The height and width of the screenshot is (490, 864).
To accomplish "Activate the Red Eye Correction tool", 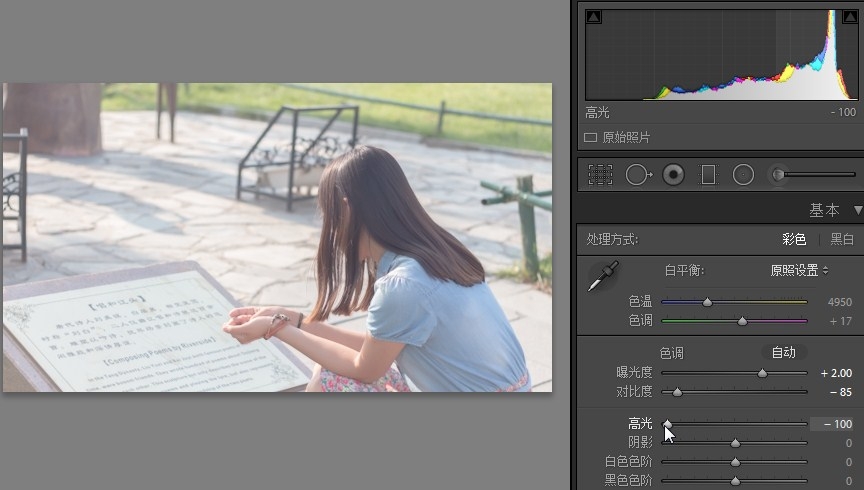I will 673,175.
